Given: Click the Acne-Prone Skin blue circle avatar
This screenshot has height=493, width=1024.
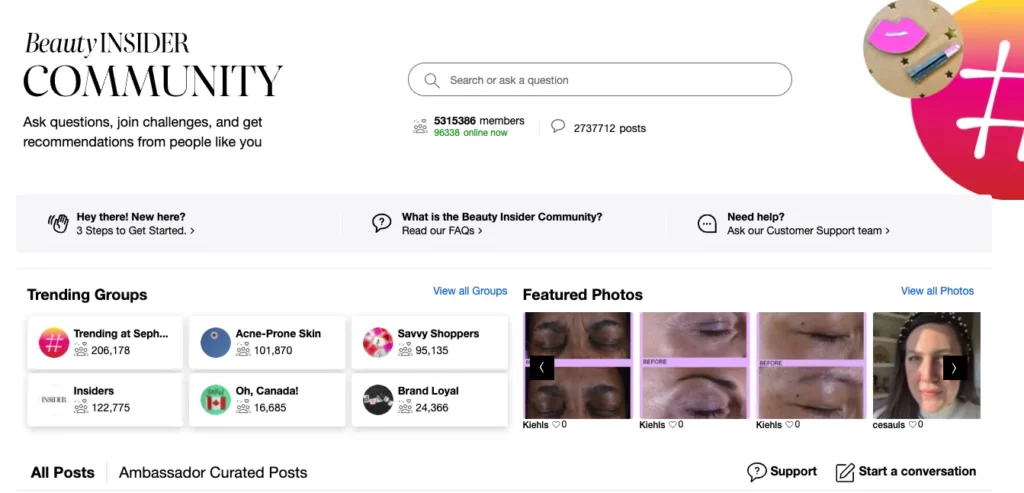Looking at the screenshot, I should point(216,342).
